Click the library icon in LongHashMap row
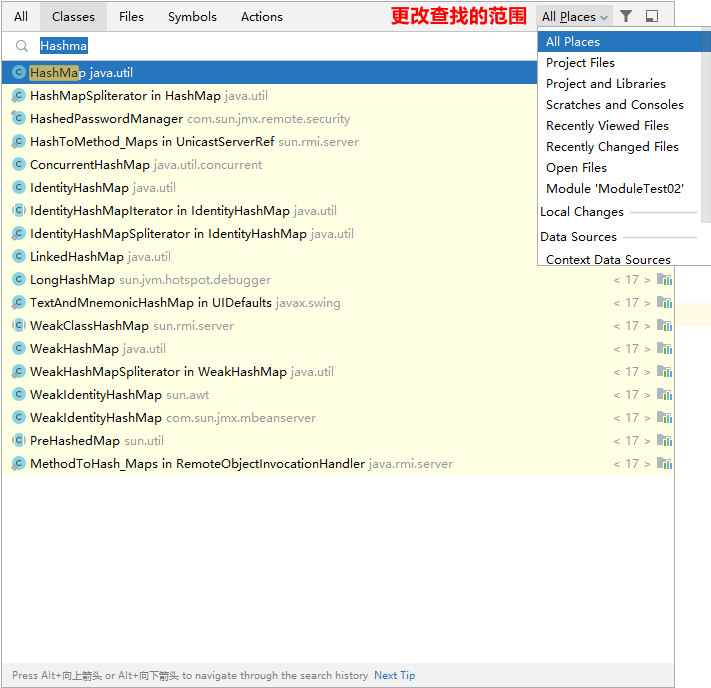Image resolution: width=711 pixels, height=688 pixels. pyautogui.click(x=664, y=279)
